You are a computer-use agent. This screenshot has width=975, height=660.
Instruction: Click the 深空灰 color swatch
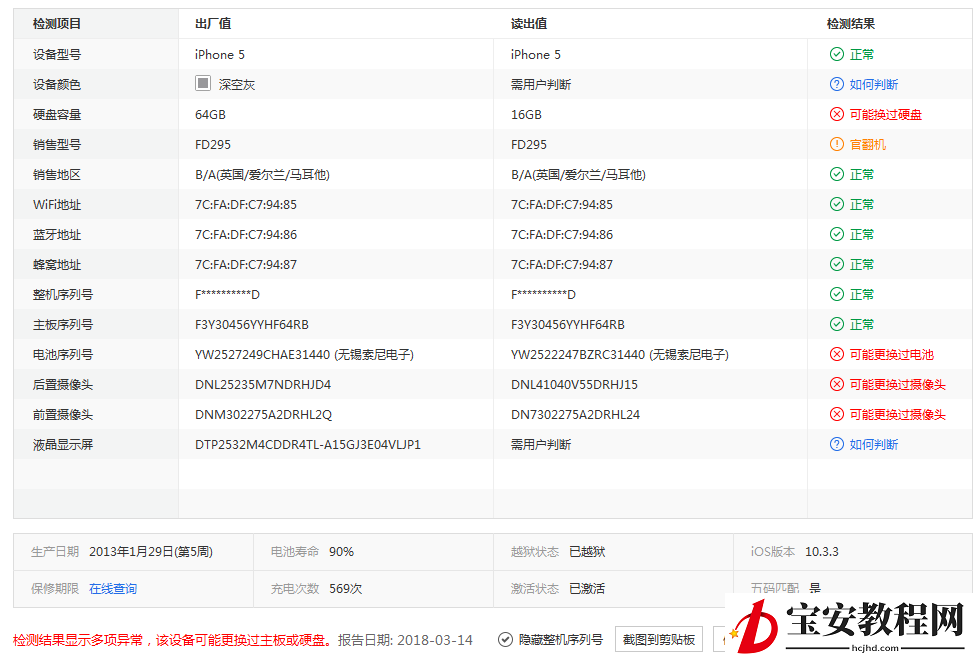tap(203, 83)
